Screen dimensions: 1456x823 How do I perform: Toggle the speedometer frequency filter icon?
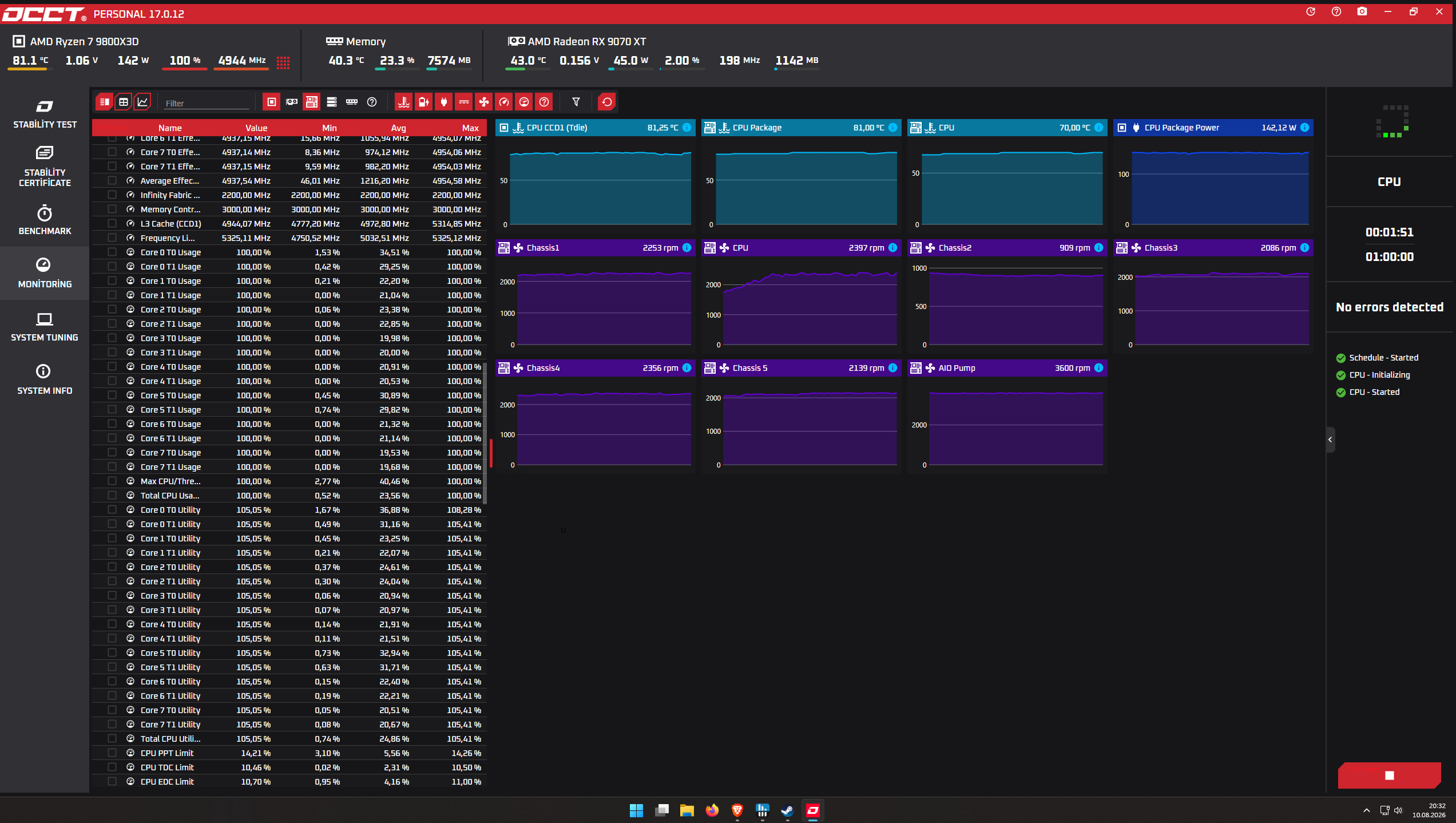point(504,102)
